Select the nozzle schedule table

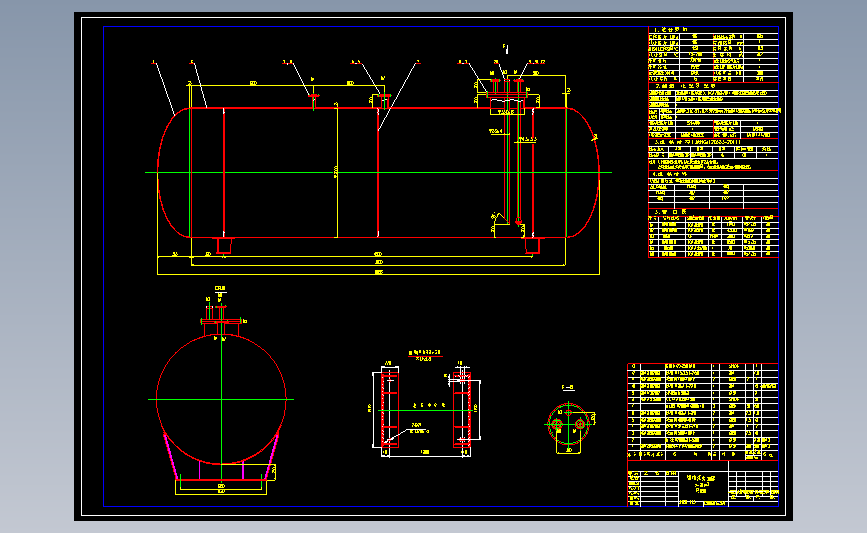pyautogui.click(x=713, y=233)
